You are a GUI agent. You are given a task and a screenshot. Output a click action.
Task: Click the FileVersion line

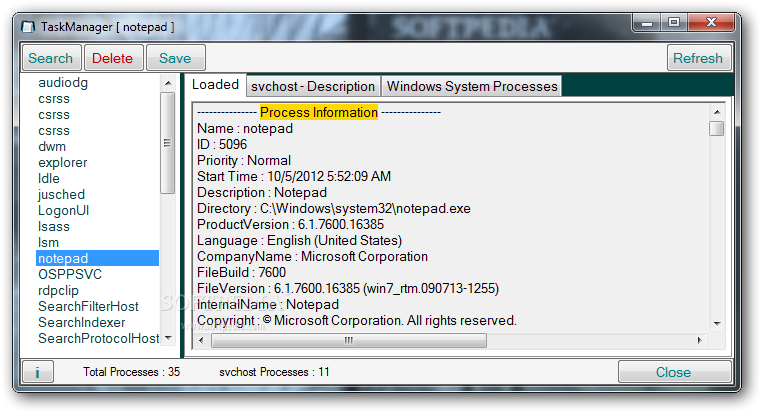tap(348, 289)
